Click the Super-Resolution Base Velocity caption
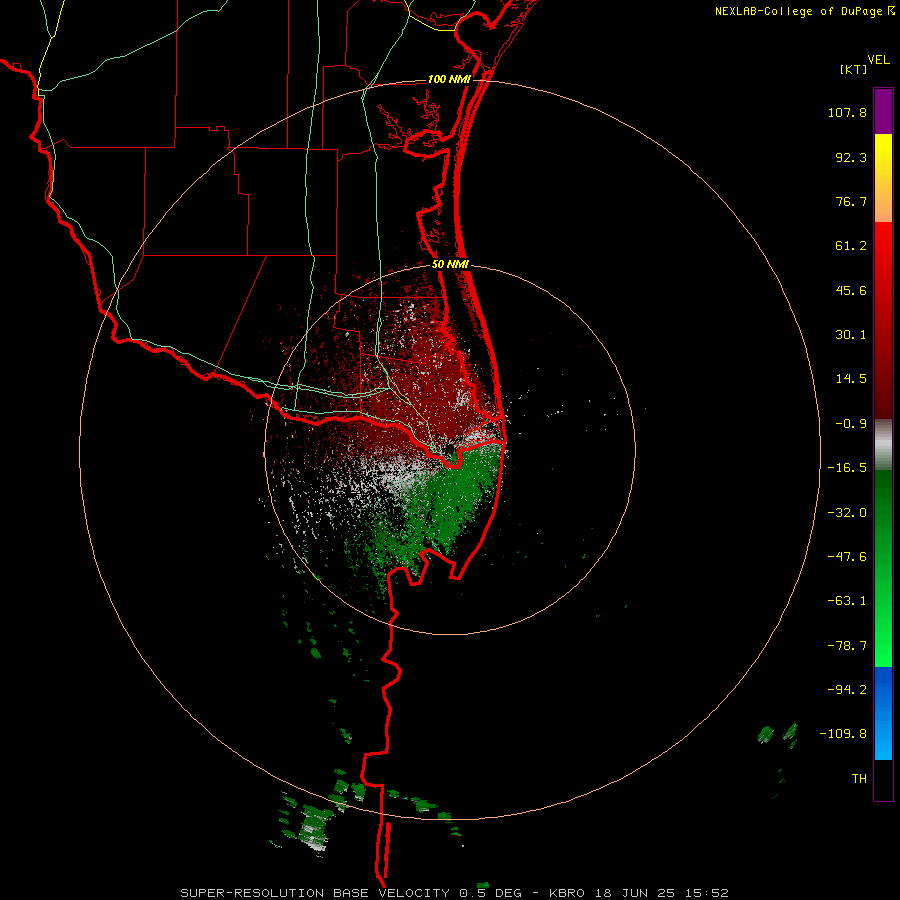 point(455,893)
